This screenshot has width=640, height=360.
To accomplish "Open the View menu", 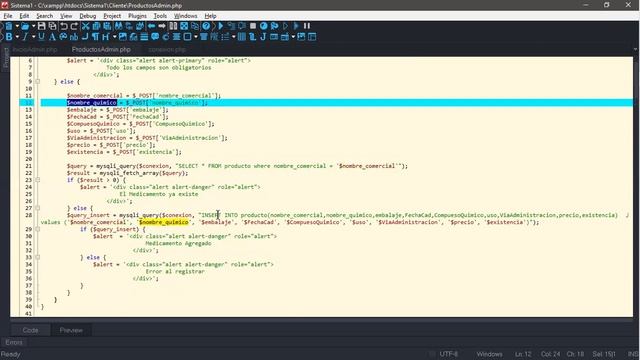I will coord(66,16).
